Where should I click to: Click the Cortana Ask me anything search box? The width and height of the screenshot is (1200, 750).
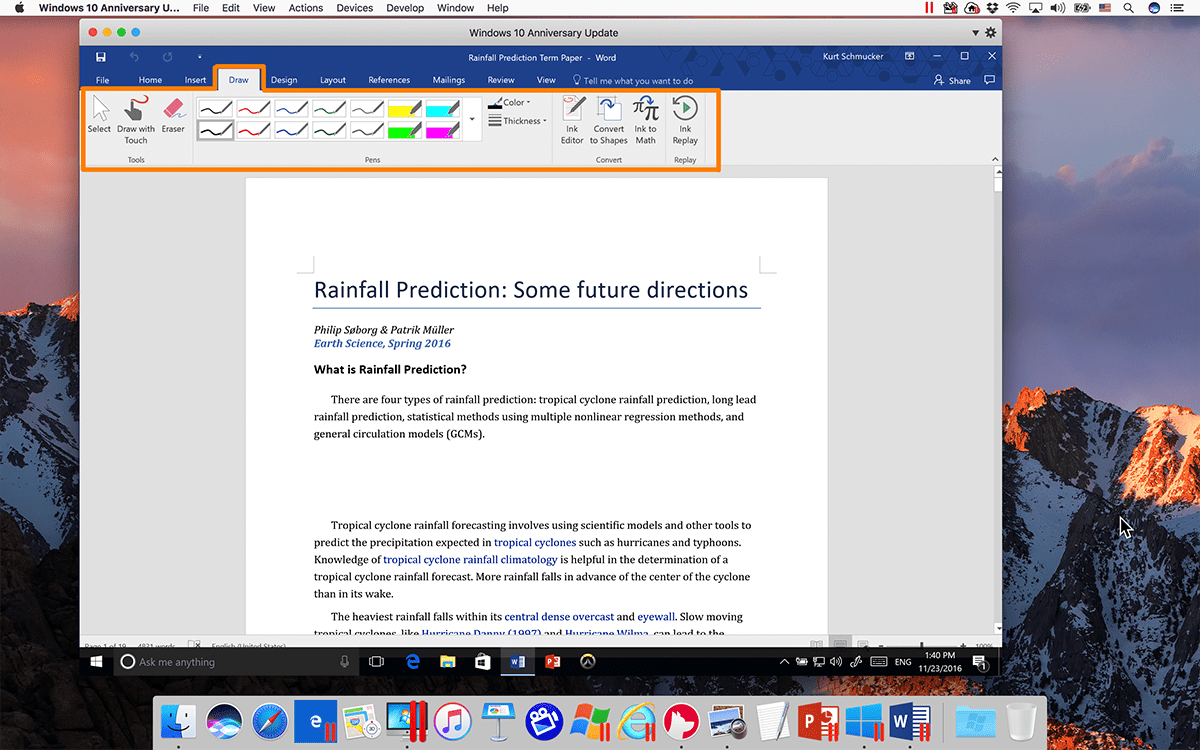(236, 662)
